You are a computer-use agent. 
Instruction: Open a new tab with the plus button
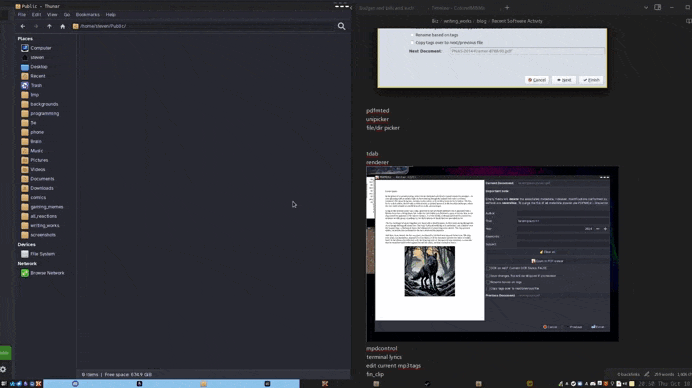click(507, 8)
